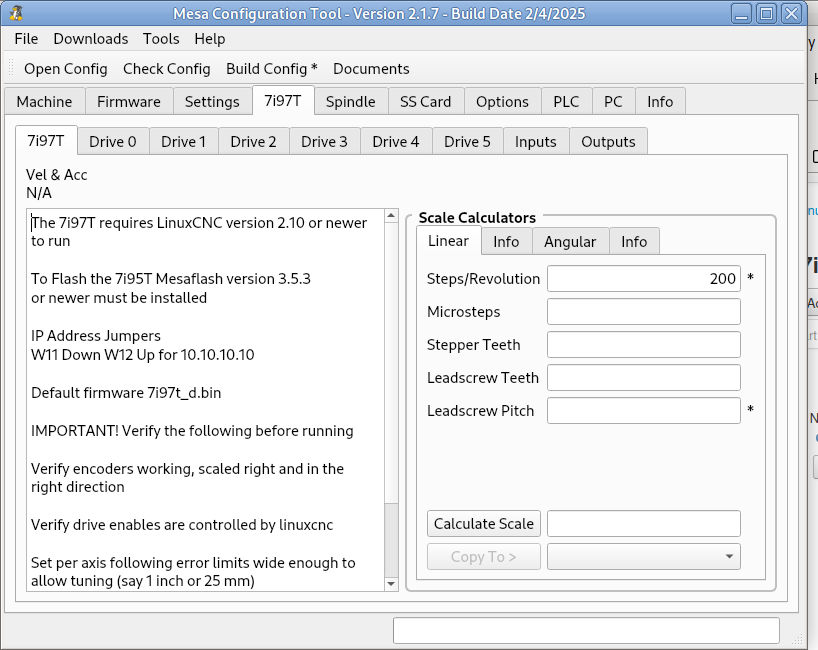Click 'To Flash the 7i95T Mesaflash version 3.5.3'
Image resolution: width=818 pixels, height=650 pixels.
171,279
